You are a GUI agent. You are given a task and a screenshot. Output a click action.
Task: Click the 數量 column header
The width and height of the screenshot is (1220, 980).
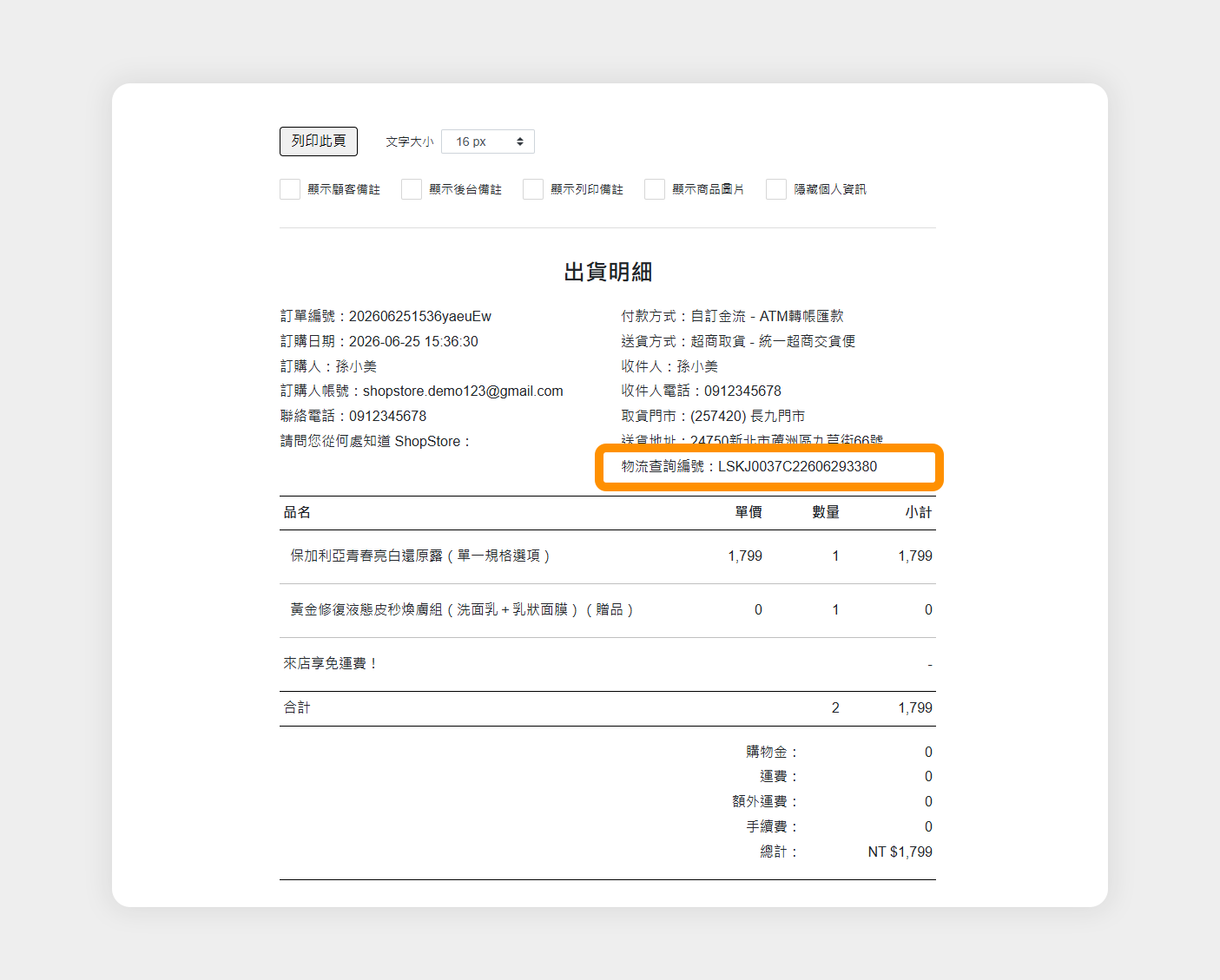pos(826,513)
